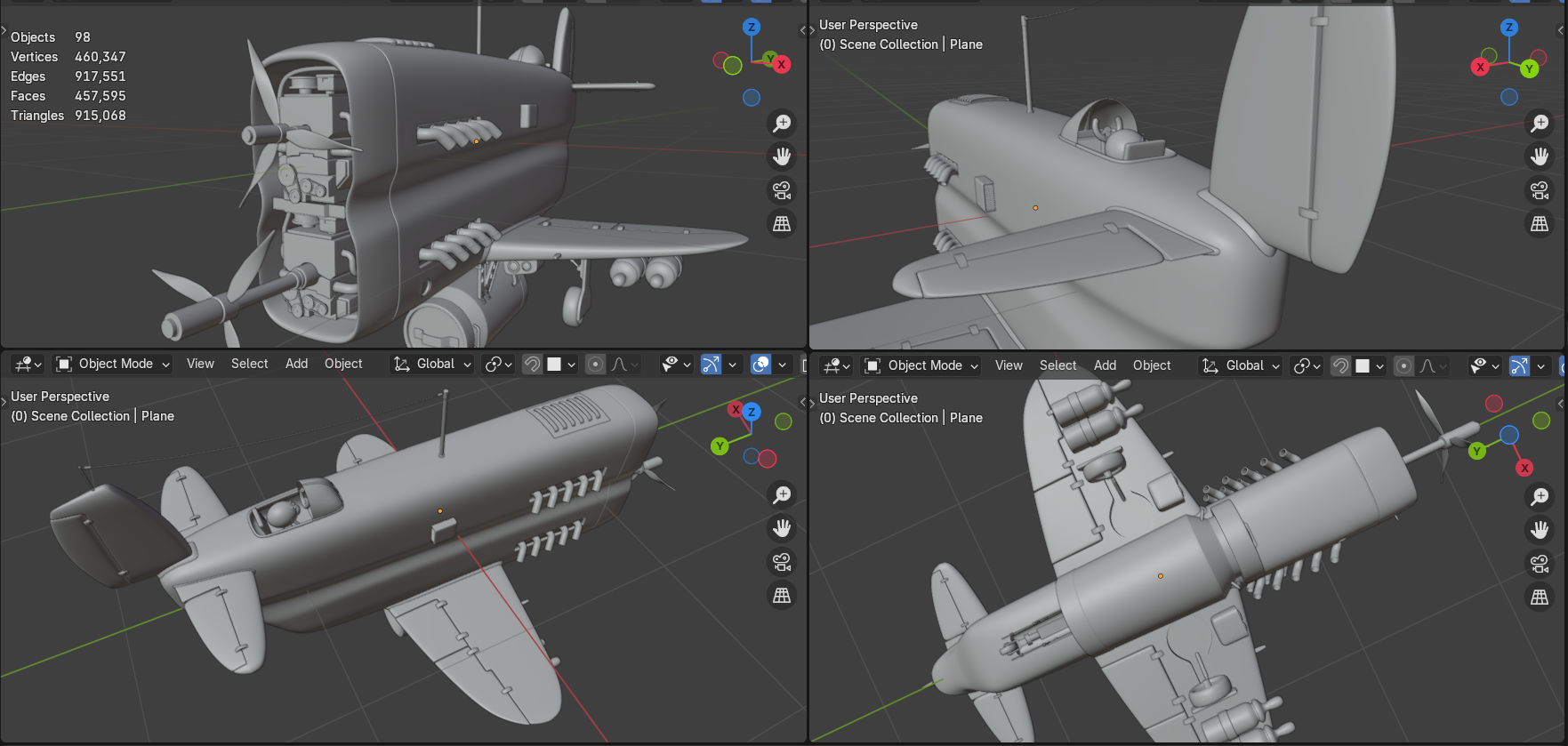Click the Vertices 460,347 statistic text
The width and height of the screenshot is (1568, 746).
tap(68, 57)
